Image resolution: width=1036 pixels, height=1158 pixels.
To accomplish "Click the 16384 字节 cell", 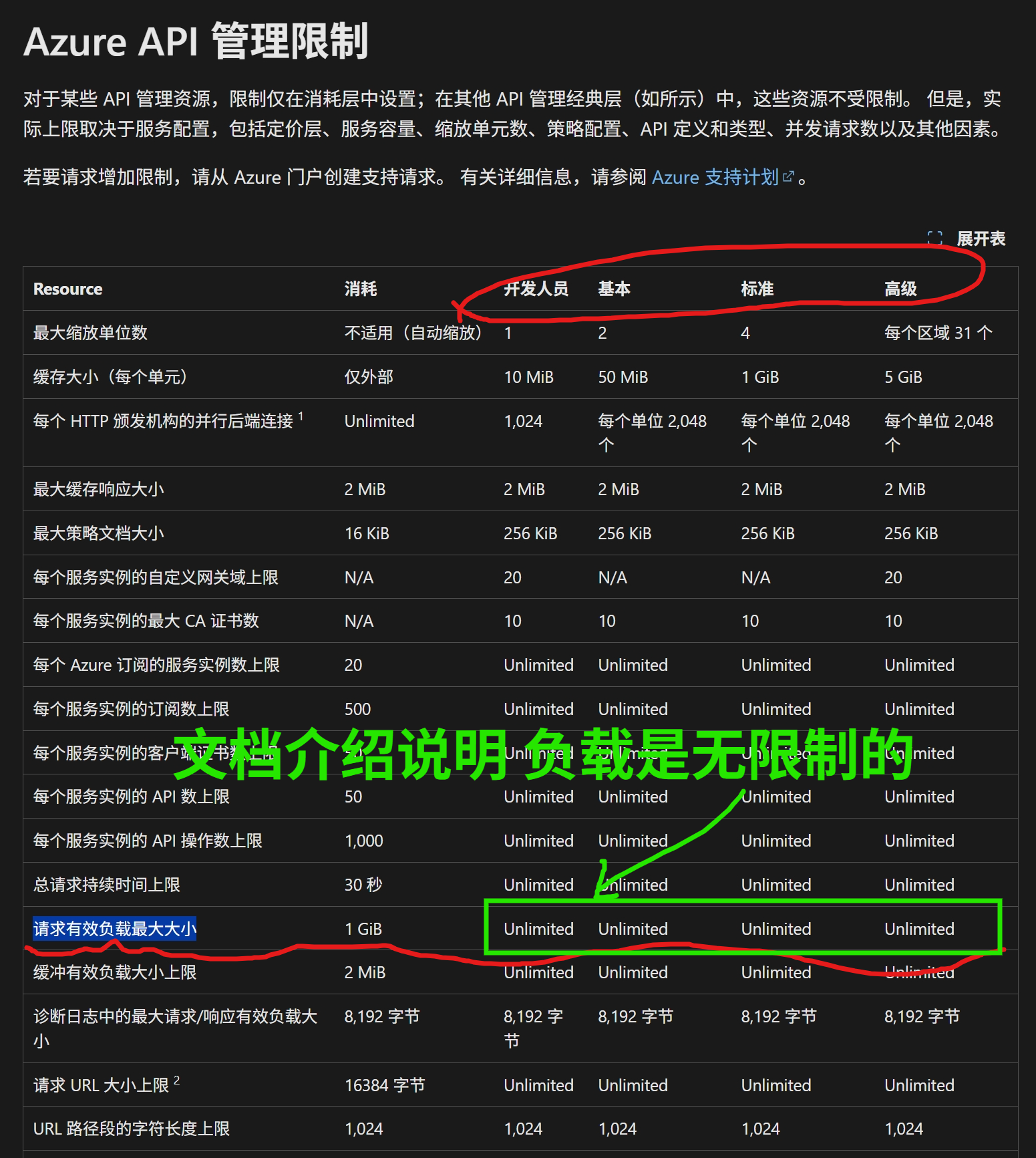I will [x=384, y=1085].
